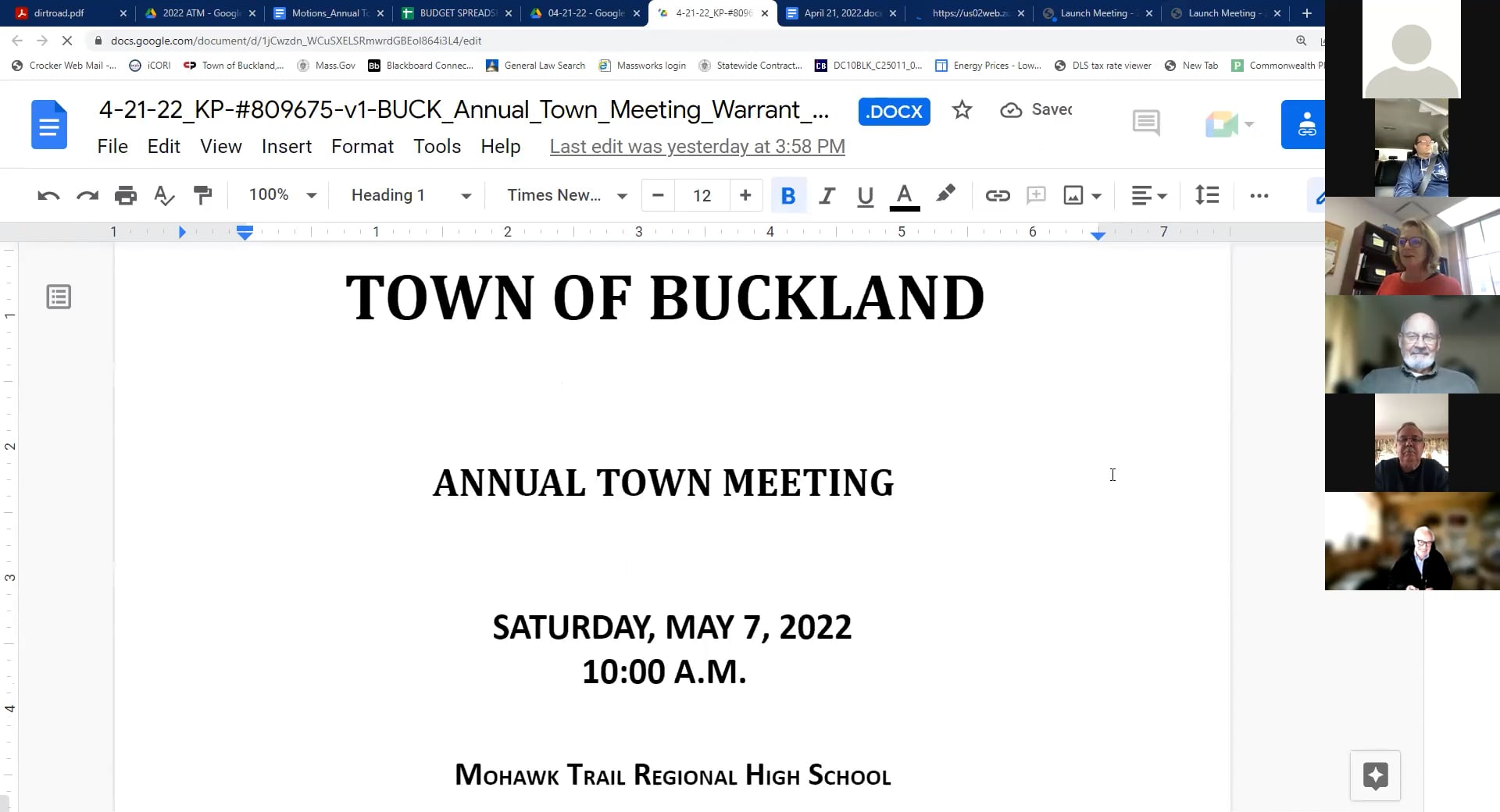This screenshot has height=812, width=1500.
Task: Toggle italic formatting
Action: [827, 195]
